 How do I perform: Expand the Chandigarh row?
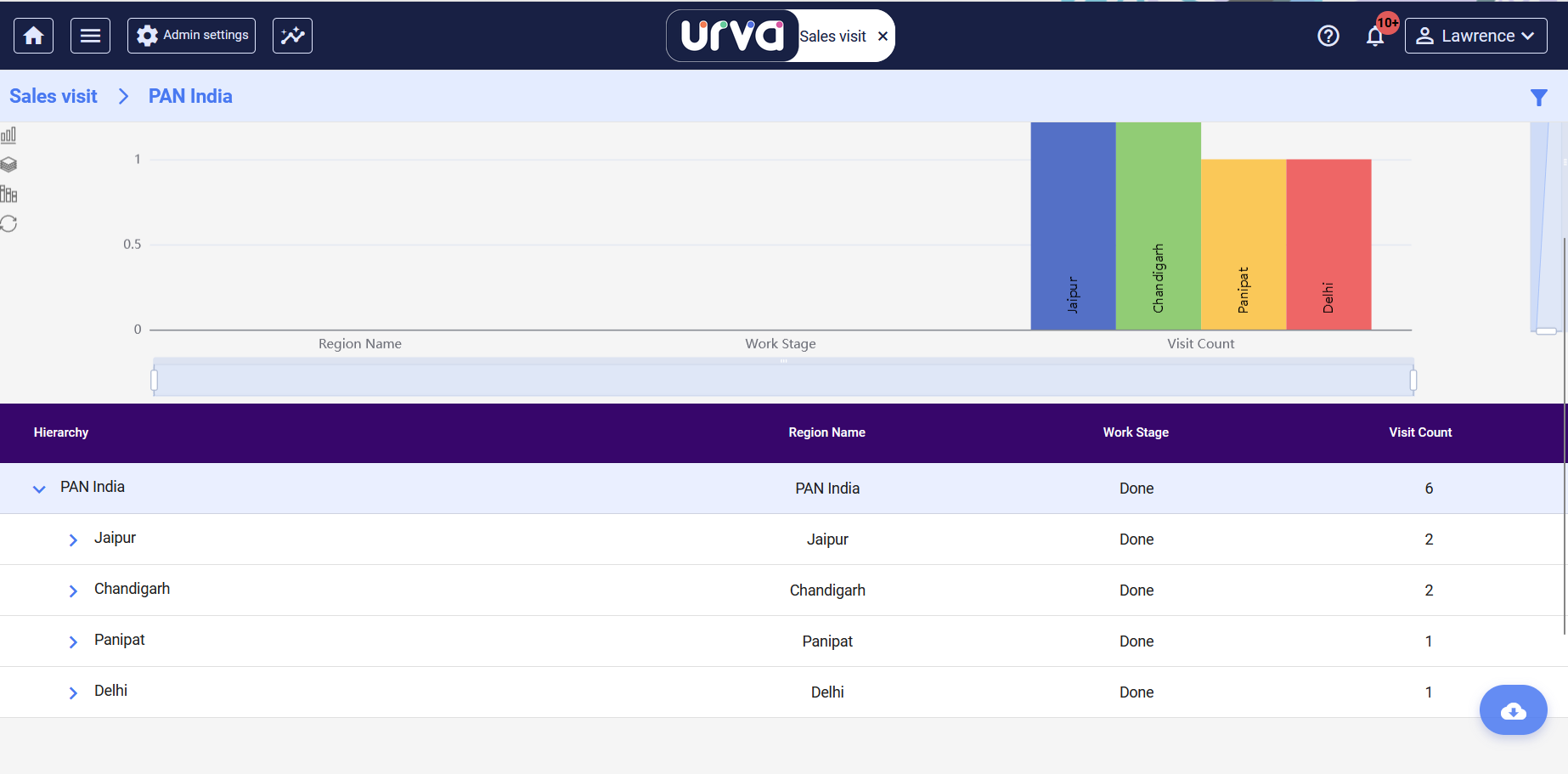click(x=73, y=590)
